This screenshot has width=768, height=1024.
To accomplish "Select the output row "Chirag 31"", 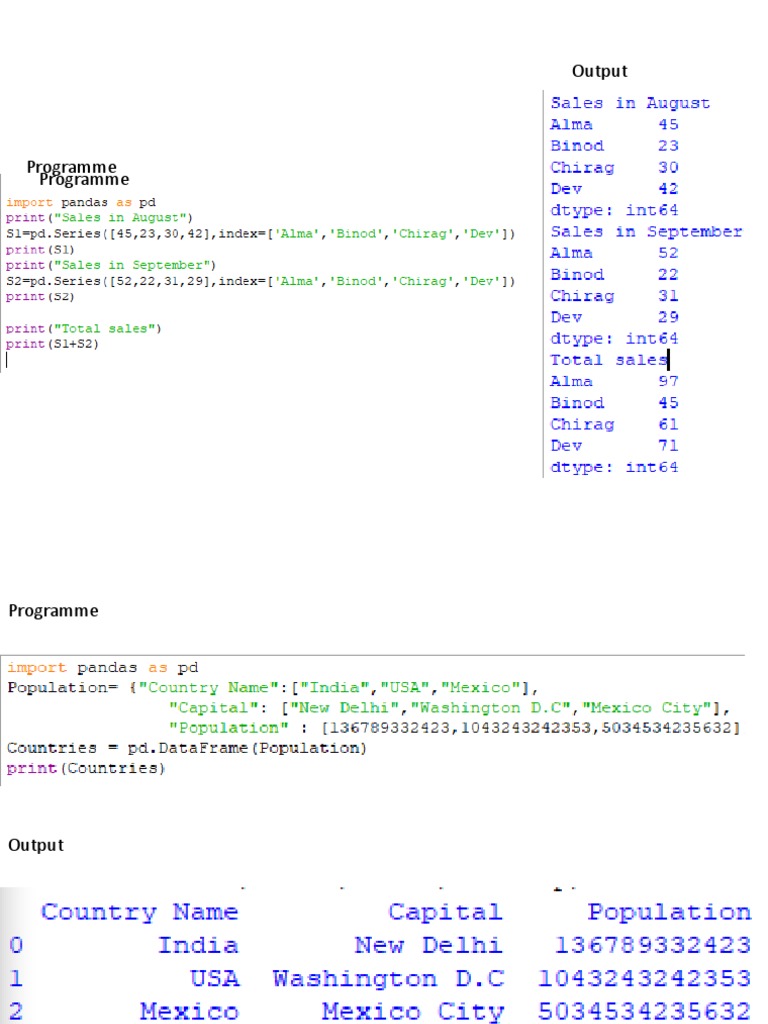I will click(615, 296).
